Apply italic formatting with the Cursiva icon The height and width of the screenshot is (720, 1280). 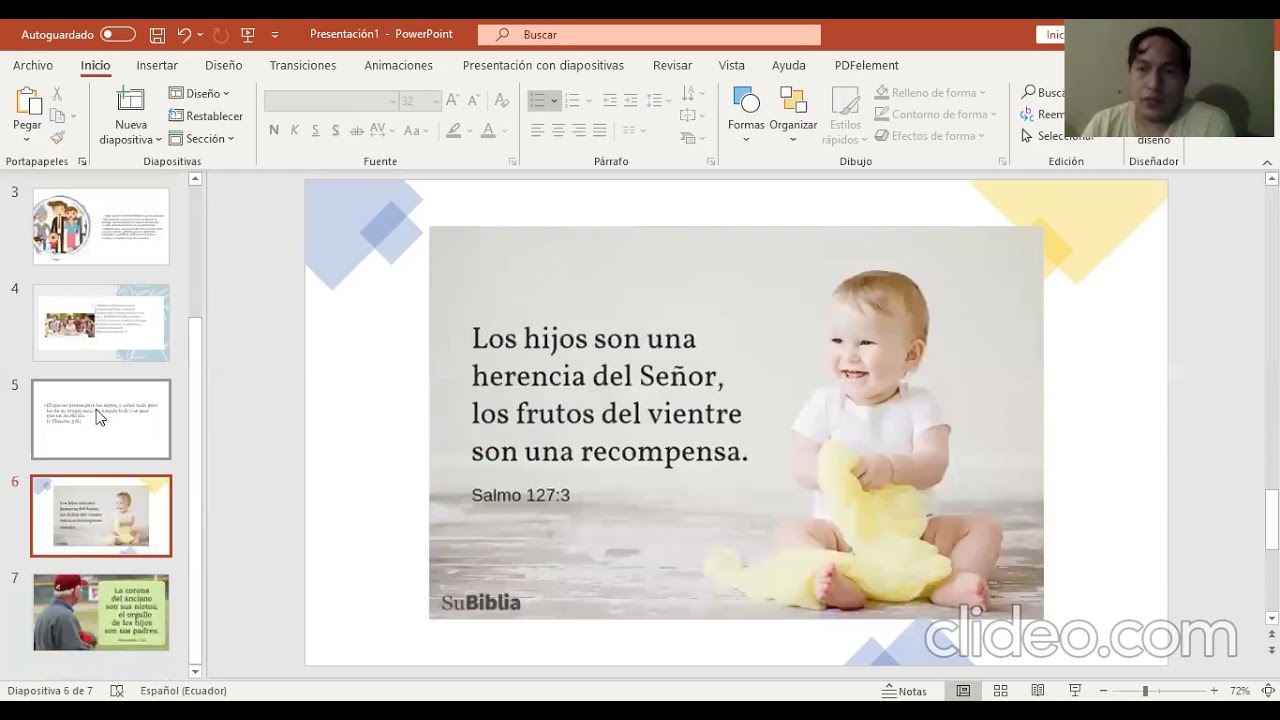click(293, 130)
